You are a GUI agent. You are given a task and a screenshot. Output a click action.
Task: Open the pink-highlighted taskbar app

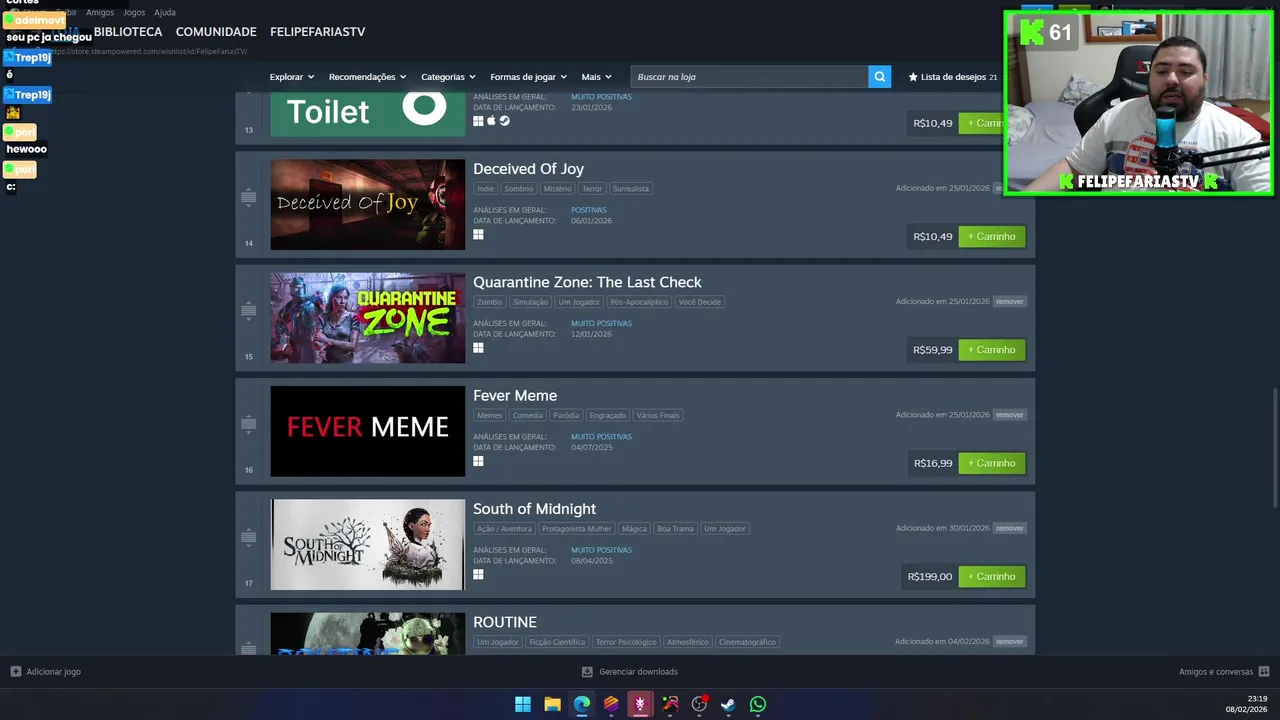[640, 704]
